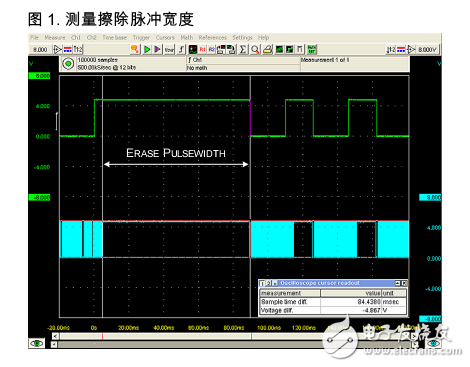The height and width of the screenshot is (367, 470).
Task: Click cursor button 2 in readout window
Action: click(269, 283)
